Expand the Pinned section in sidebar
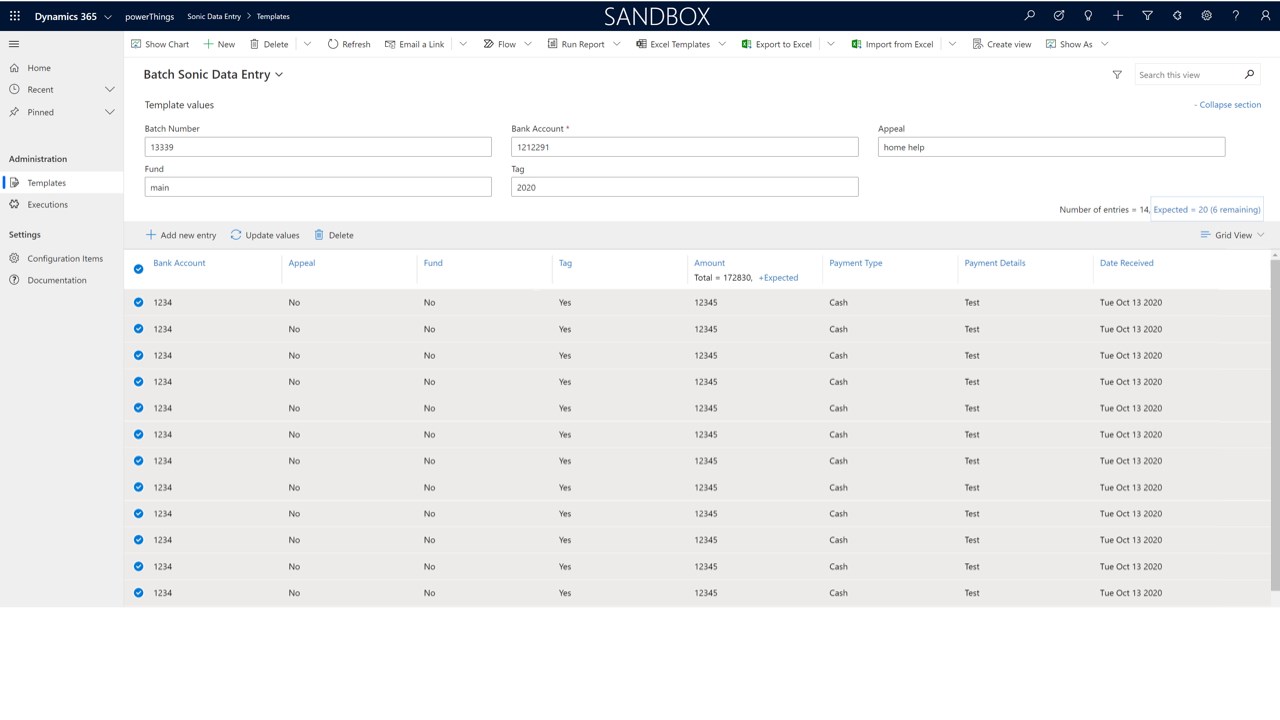1280x720 pixels. 110,112
